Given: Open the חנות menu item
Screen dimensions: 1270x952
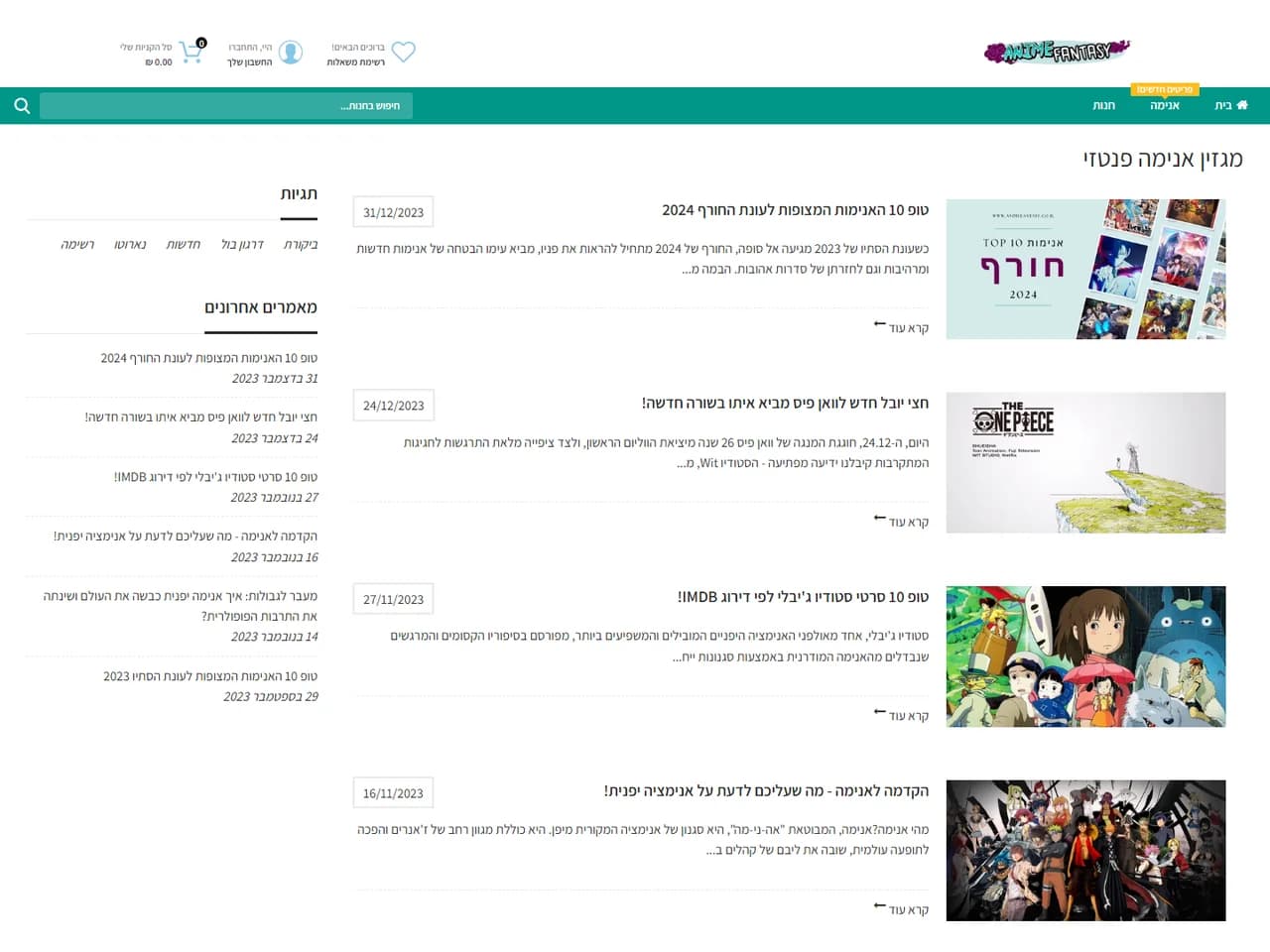Looking at the screenshot, I should coord(1104,105).
